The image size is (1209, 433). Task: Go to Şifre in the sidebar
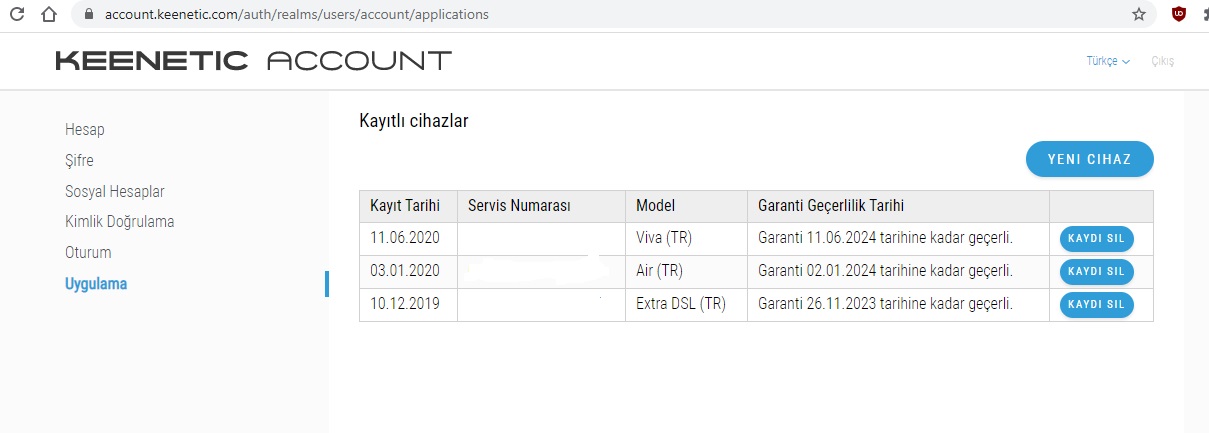(79, 160)
